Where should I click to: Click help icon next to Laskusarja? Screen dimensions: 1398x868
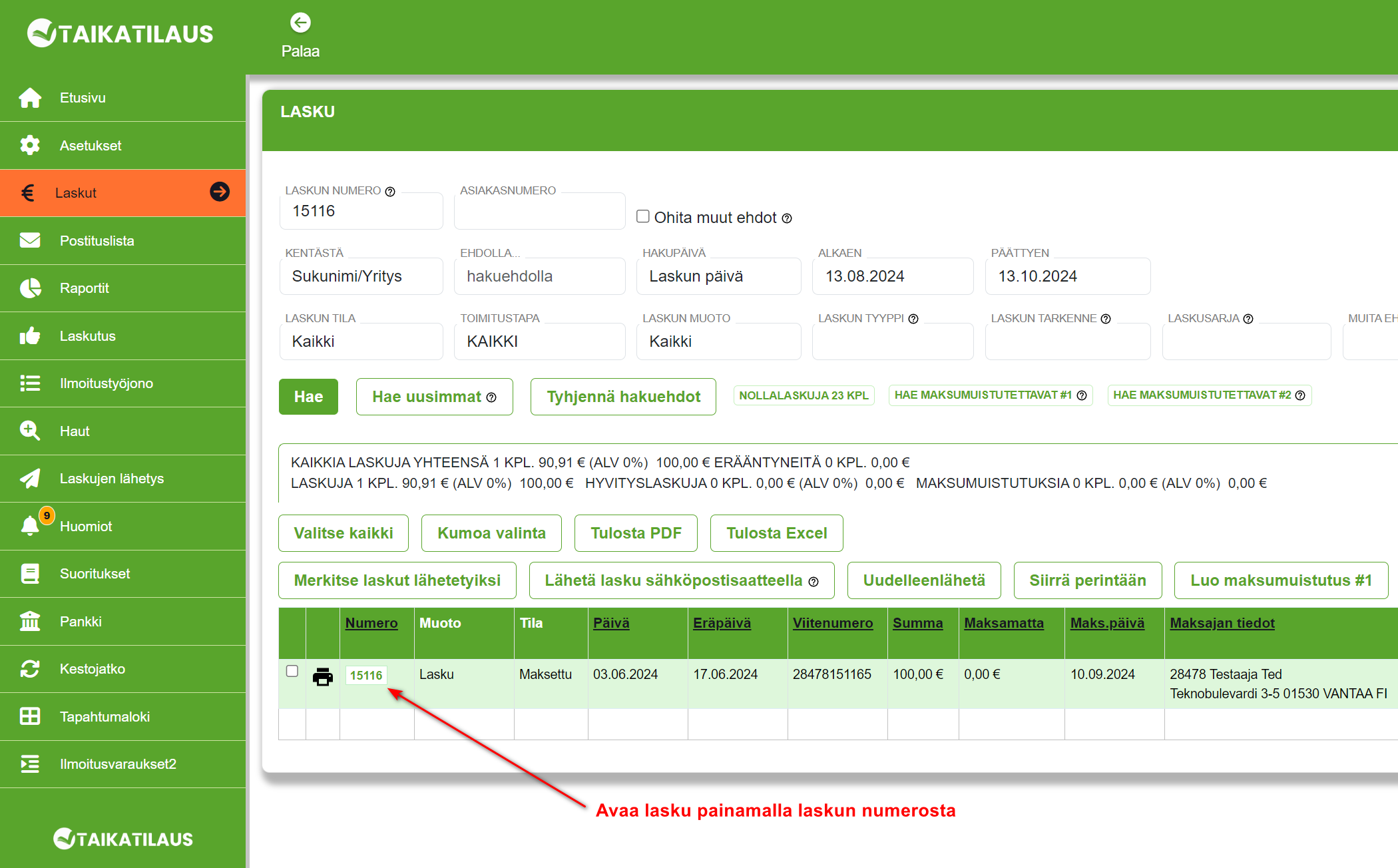point(1248,319)
